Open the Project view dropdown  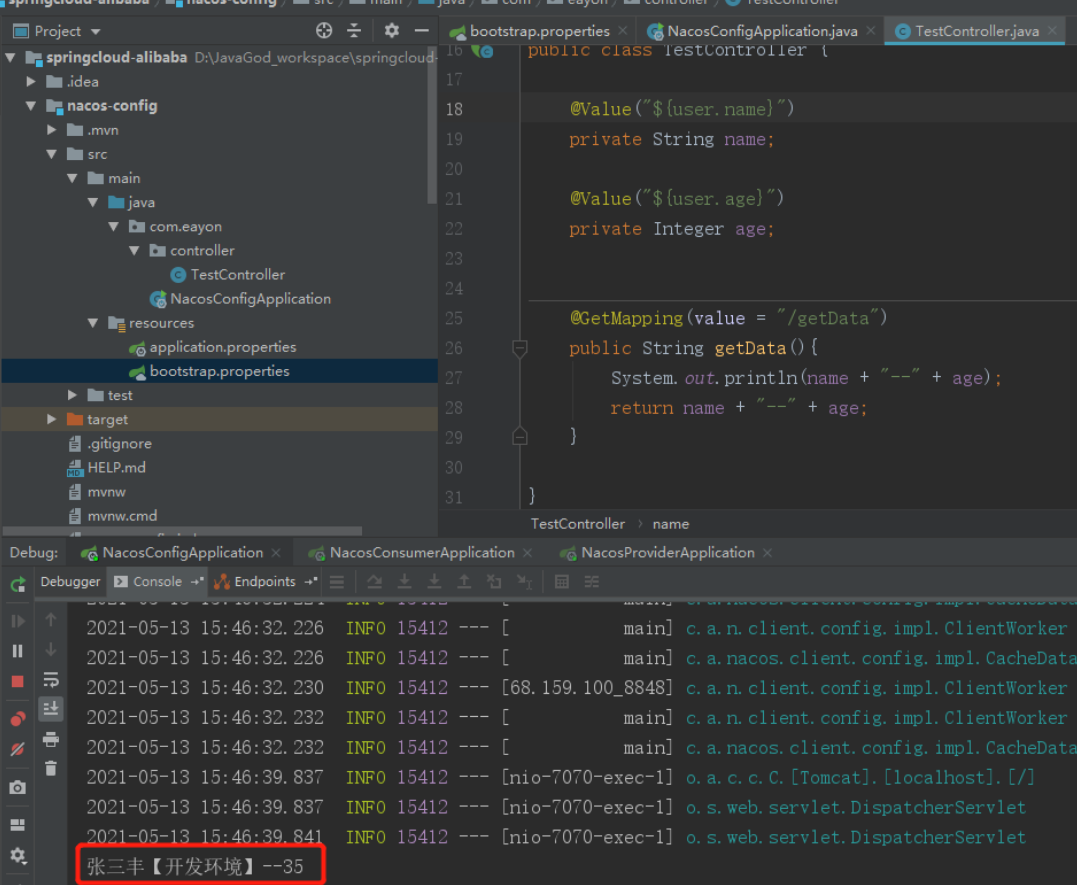[x=95, y=32]
